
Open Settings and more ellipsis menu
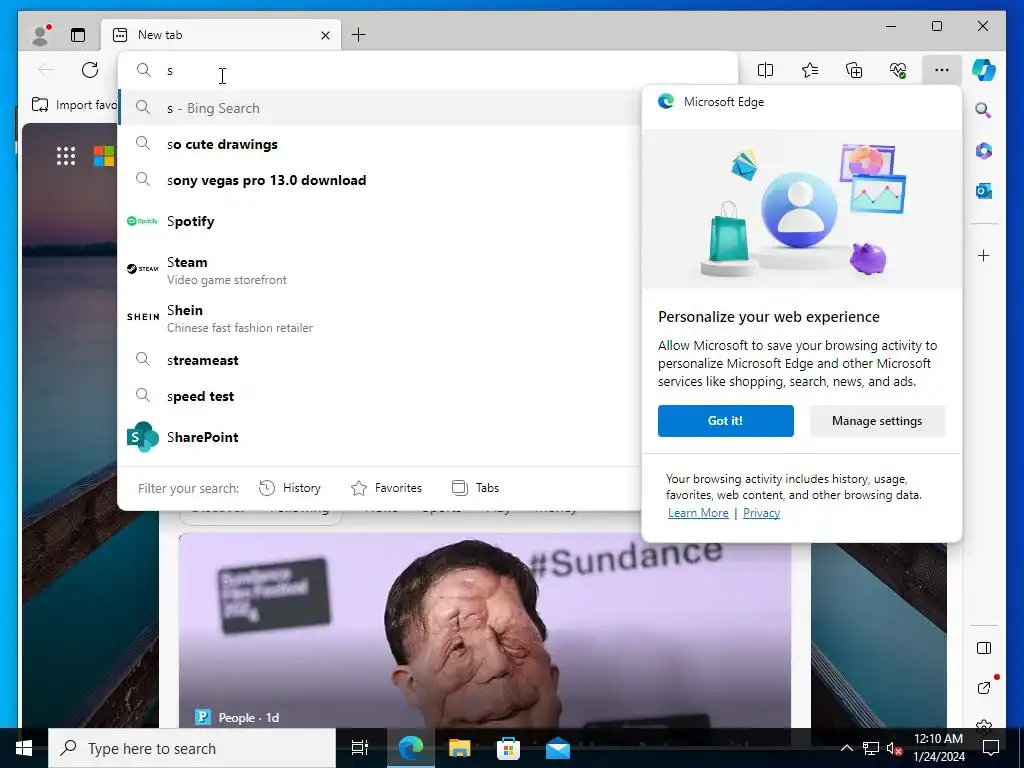942,70
